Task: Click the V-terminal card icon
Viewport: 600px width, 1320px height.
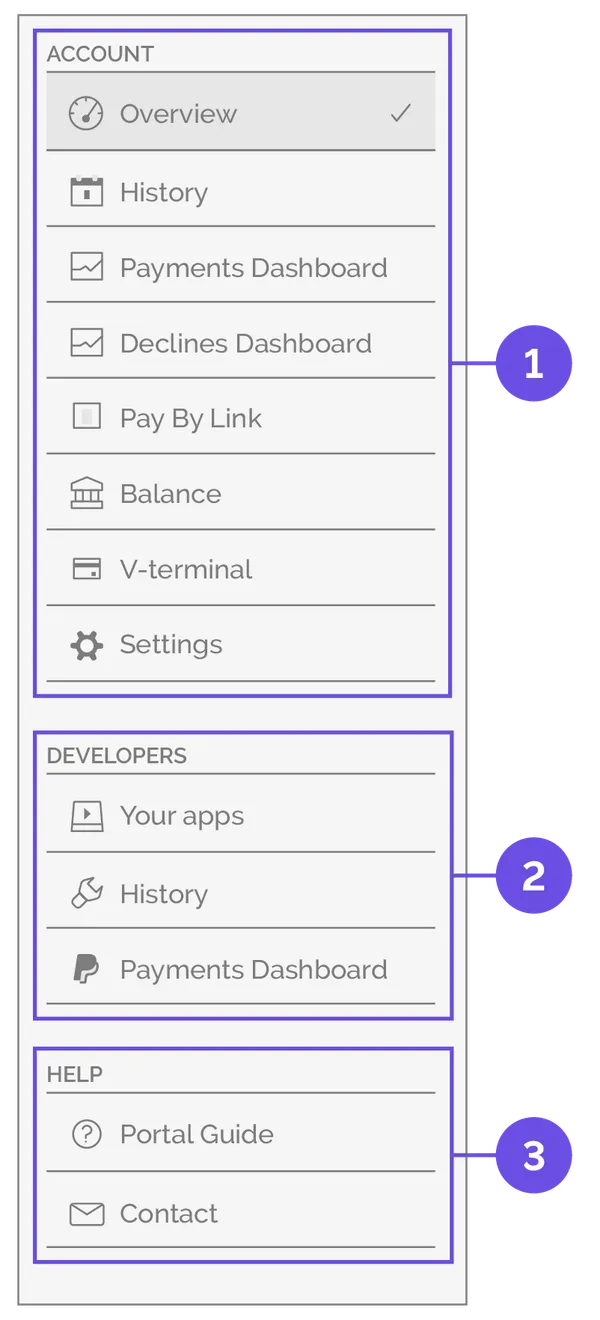Action: [x=85, y=568]
